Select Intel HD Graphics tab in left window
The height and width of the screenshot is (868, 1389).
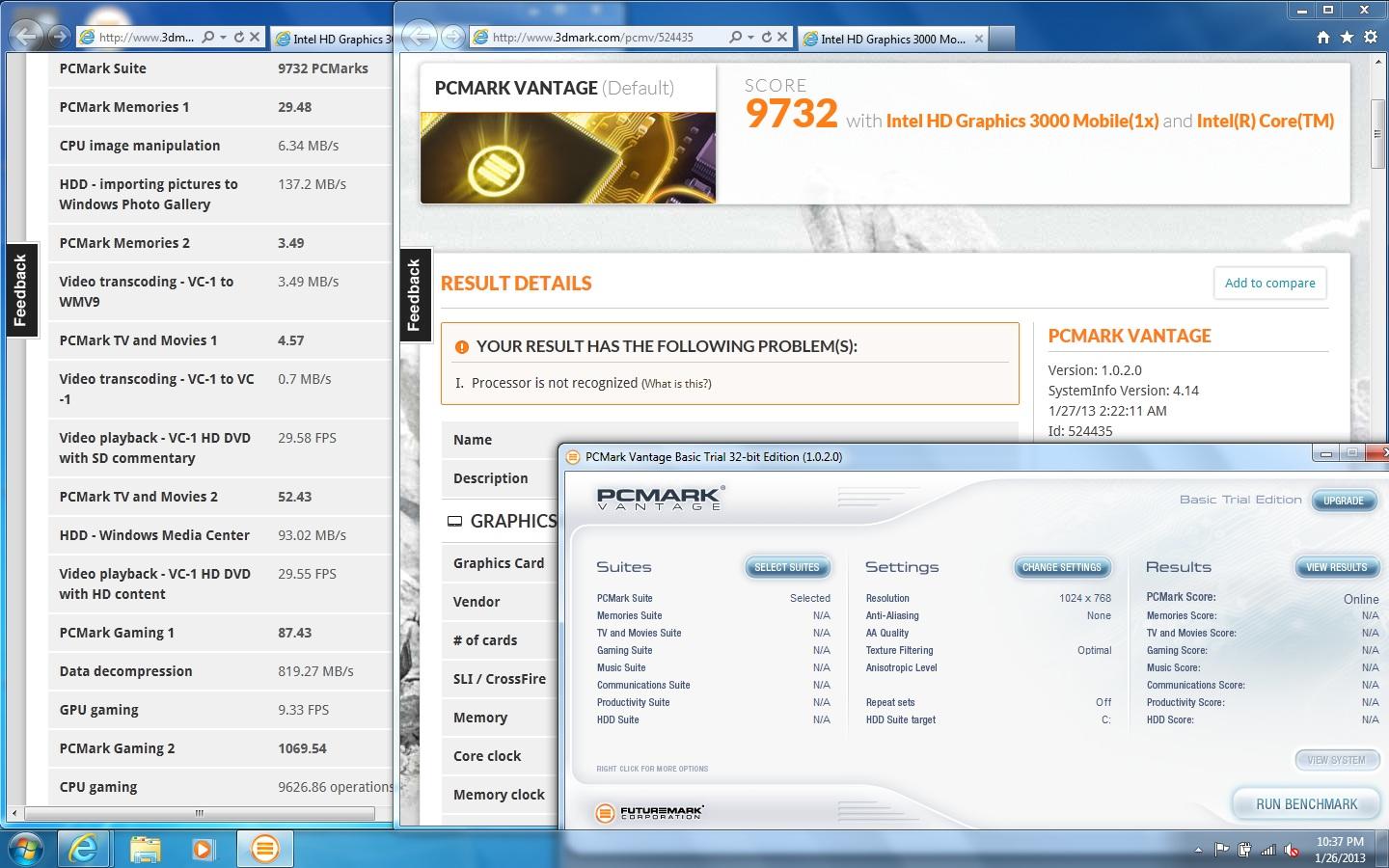click(333, 39)
